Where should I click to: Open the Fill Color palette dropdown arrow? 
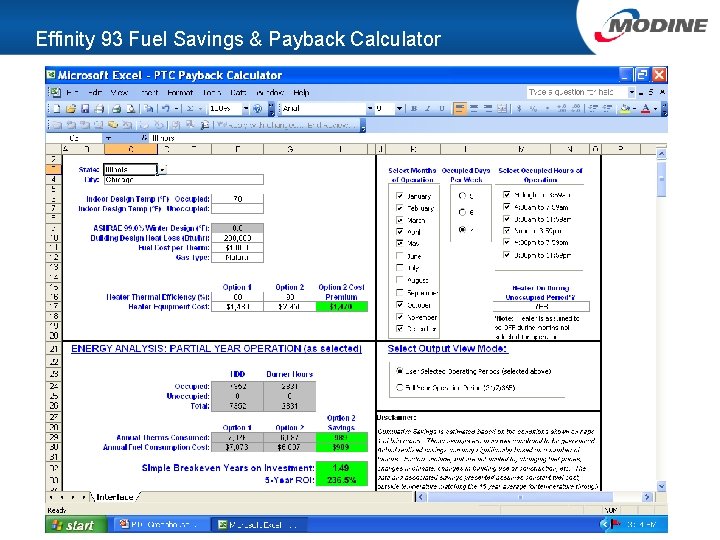[x=634, y=109]
